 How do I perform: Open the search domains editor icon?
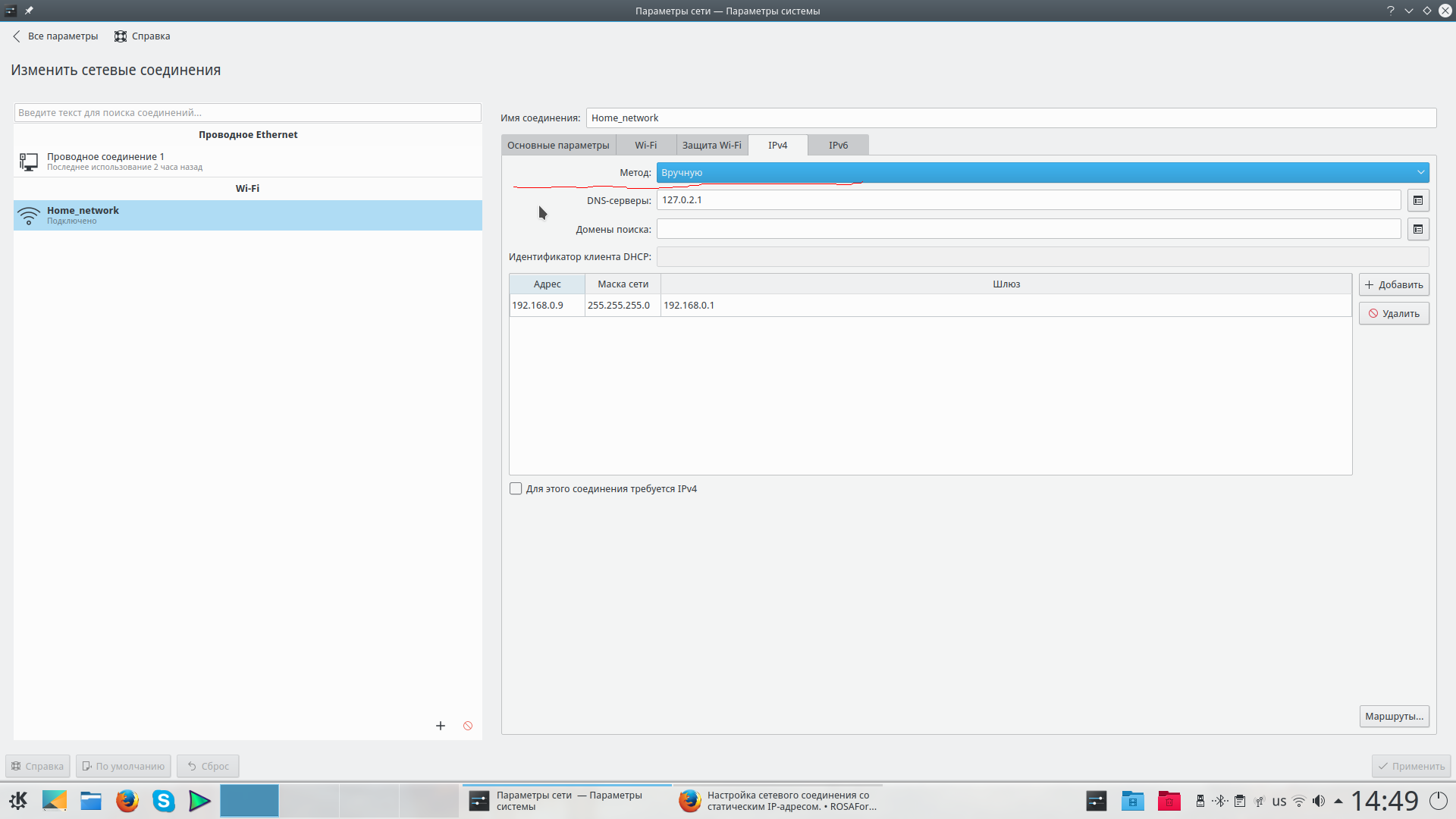1417,229
